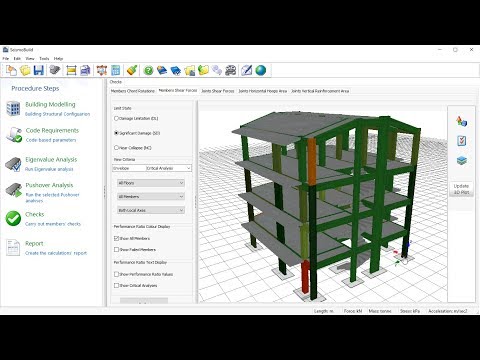Viewport: 480px width, 360px height.
Task: Open the Code Requirements step link
Action: (x=52, y=130)
